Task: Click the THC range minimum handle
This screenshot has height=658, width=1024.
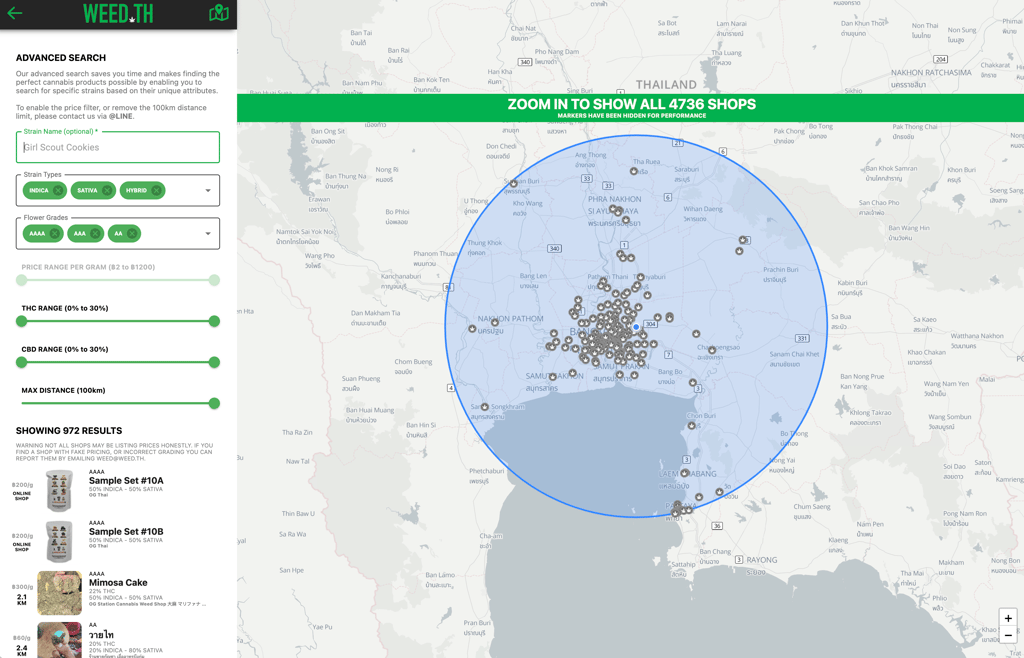Action: pyautogui.click(x=22, y=321)
